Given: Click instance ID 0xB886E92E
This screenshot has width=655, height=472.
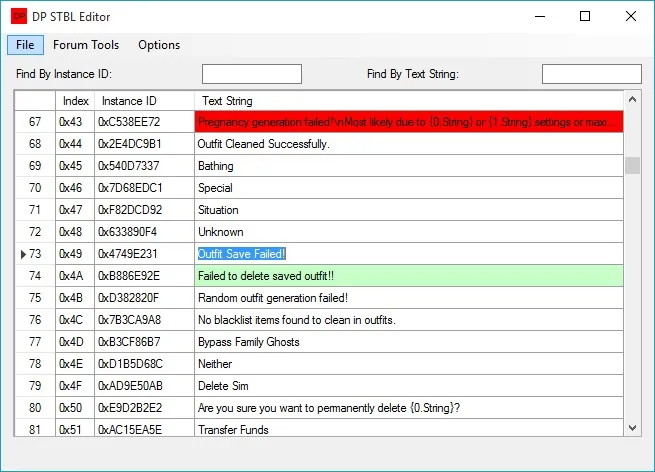Looking at the screenshot, I should click(x=145, y=276).
